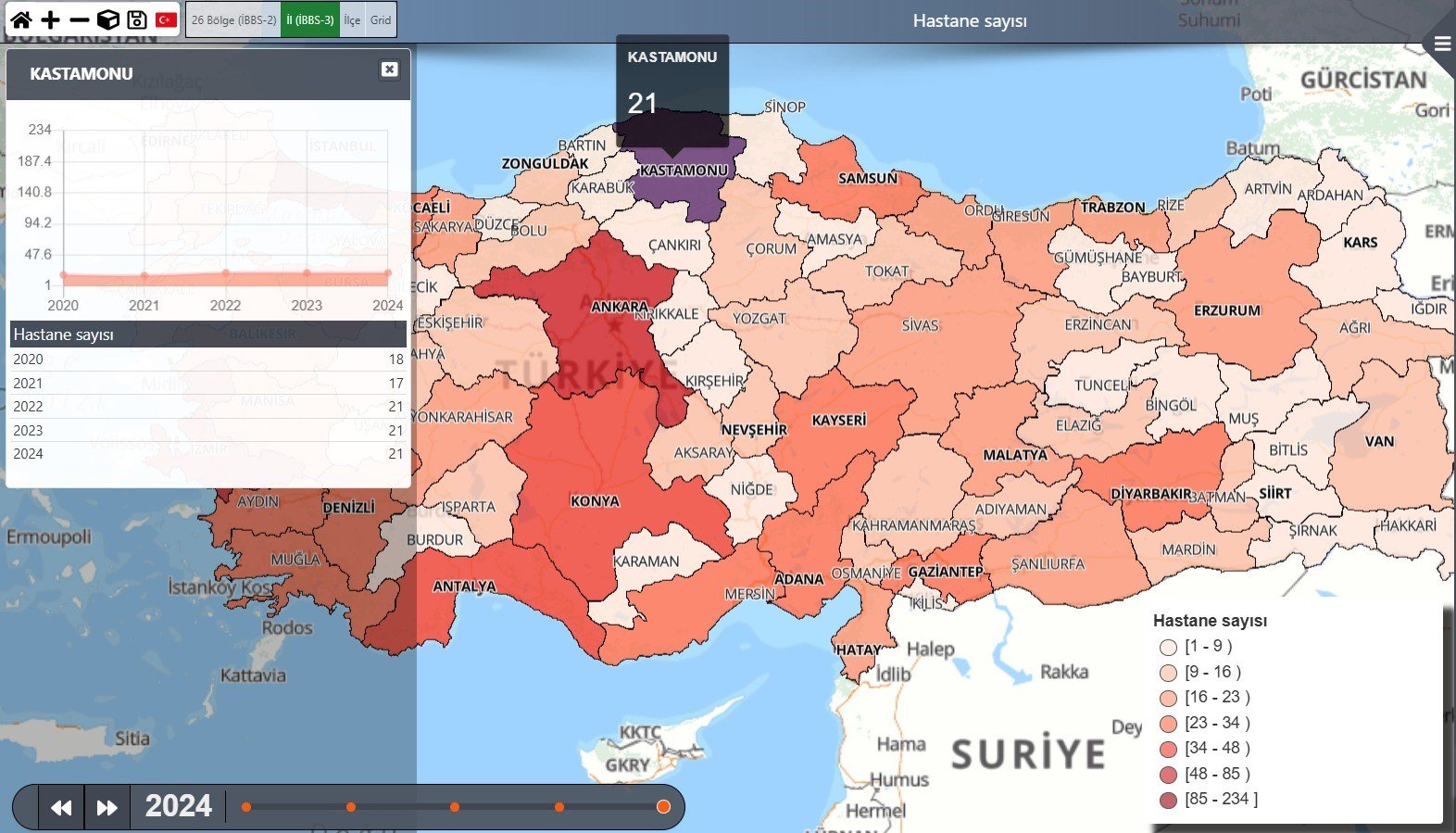Click the save floppy disk icon
This screenshot has width=1456, height=833.
(137, 19)
